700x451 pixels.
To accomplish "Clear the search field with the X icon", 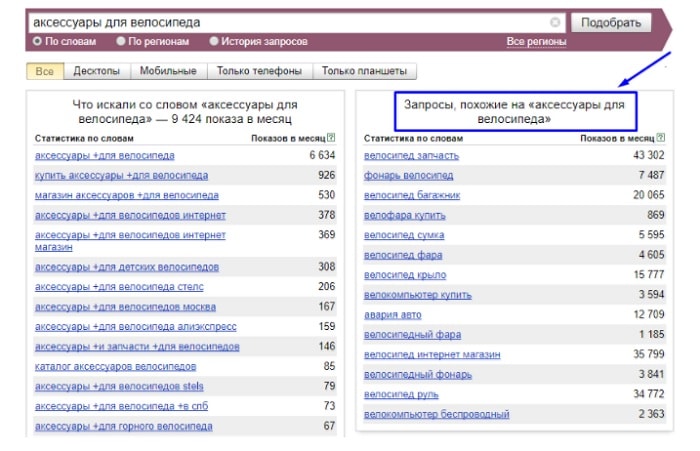I will 555,22.
